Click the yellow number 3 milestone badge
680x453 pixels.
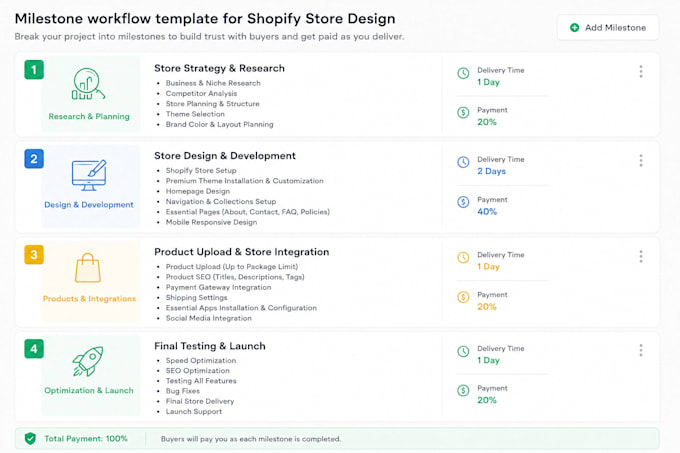pos(34,255)
